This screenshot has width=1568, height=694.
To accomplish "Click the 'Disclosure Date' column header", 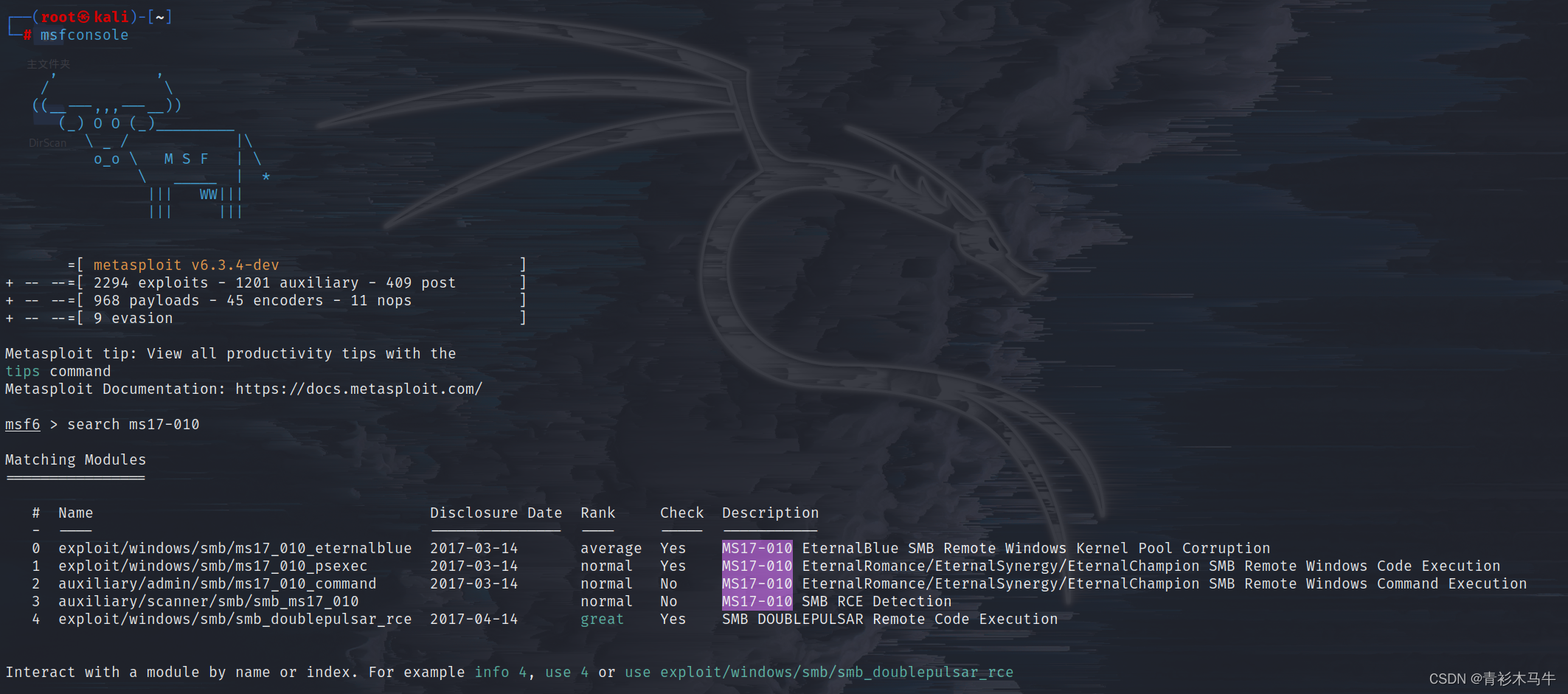I will coord(496,513).
